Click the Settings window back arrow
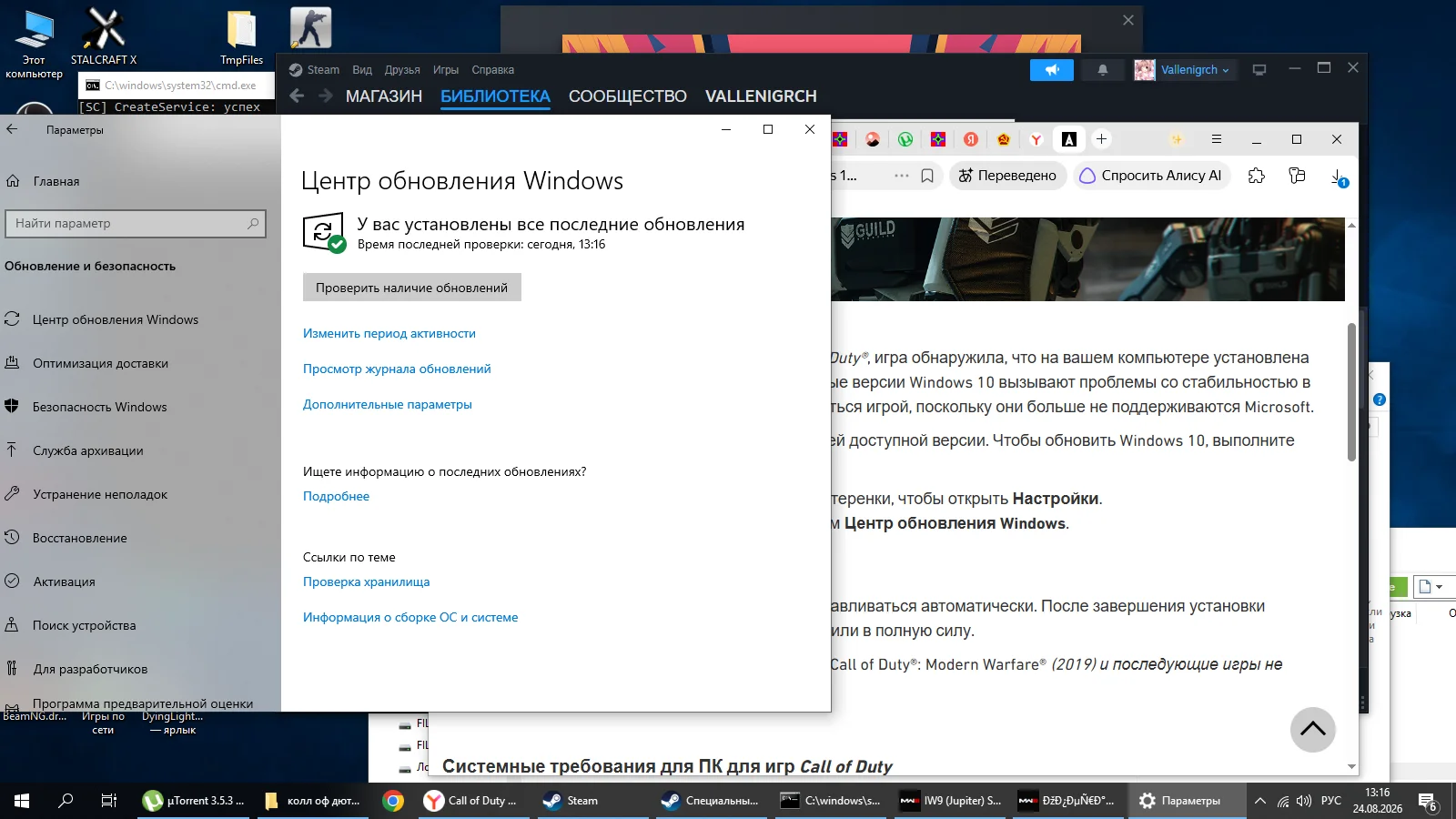 12,129
